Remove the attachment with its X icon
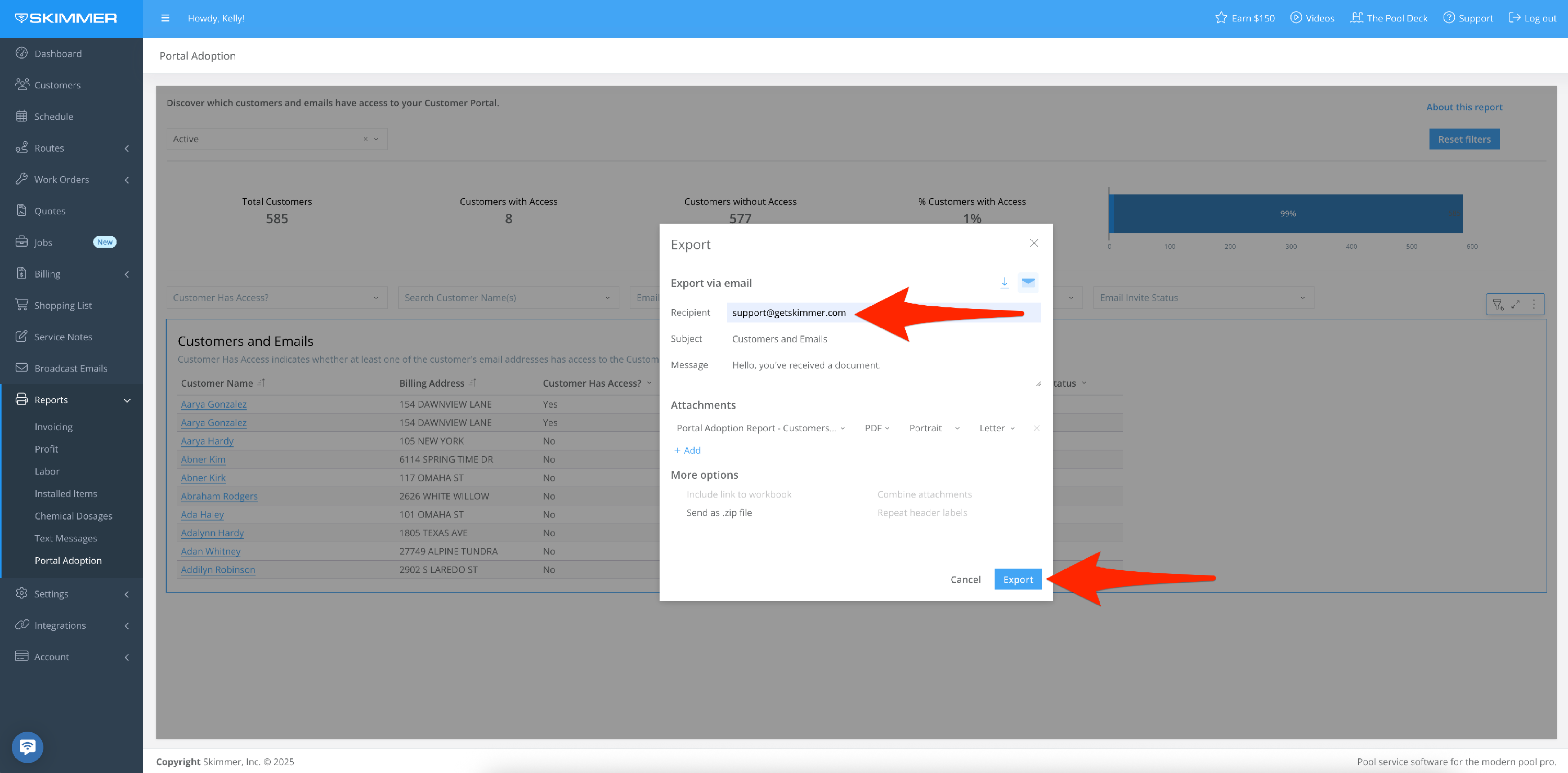Viewport: 1568px width, 773px height. (x=1036, y=429)
